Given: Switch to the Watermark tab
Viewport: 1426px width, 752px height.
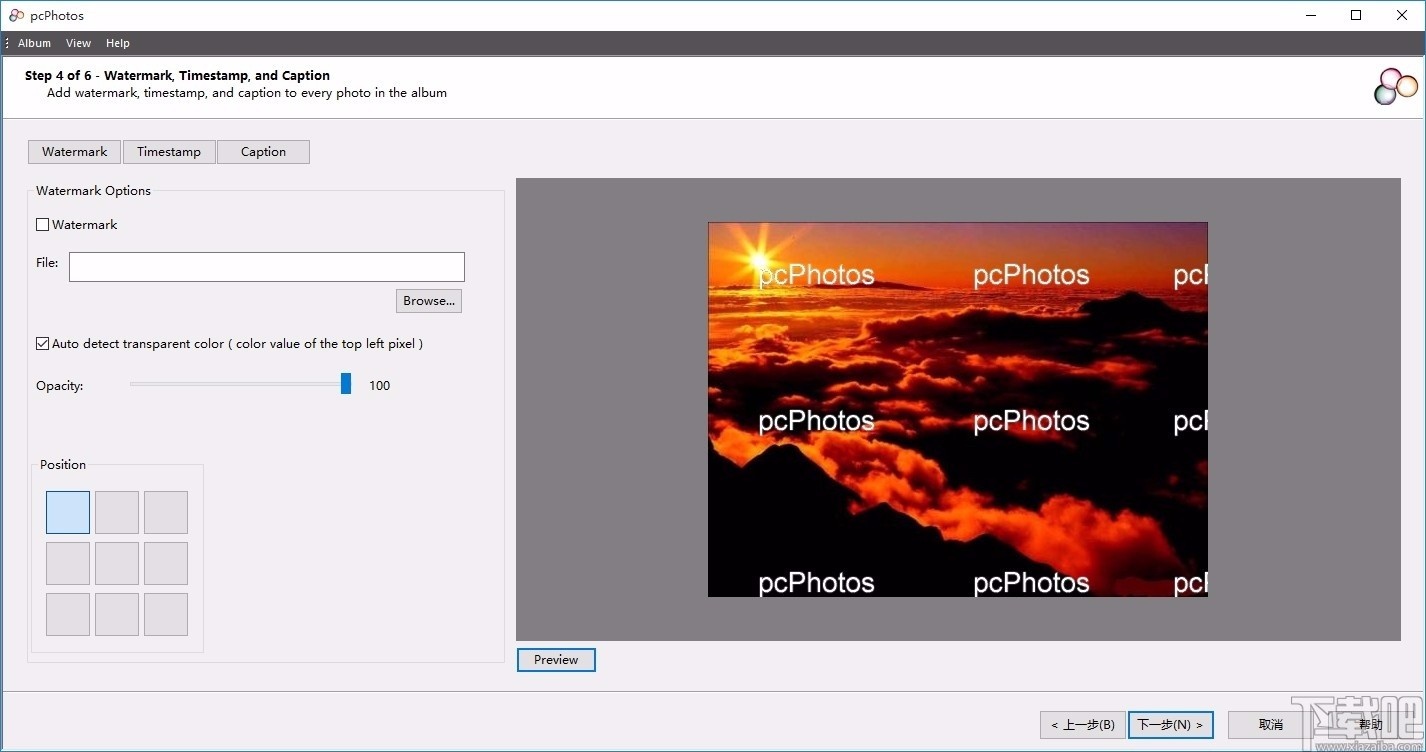Looking at the screenshot, I should click(x=75, y=152).
